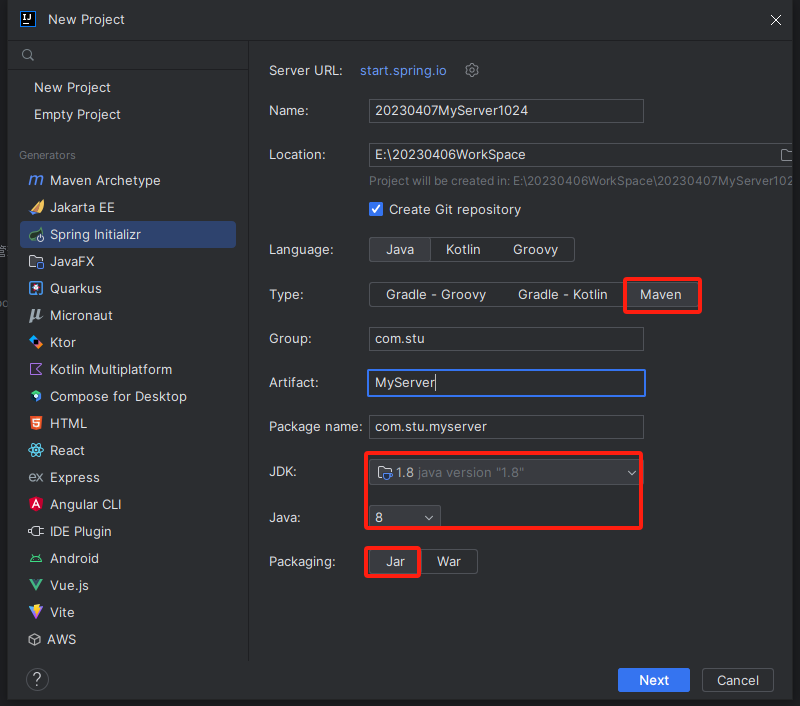
Task: Click the search icon in the sidebar
Action: click(28, 55)
